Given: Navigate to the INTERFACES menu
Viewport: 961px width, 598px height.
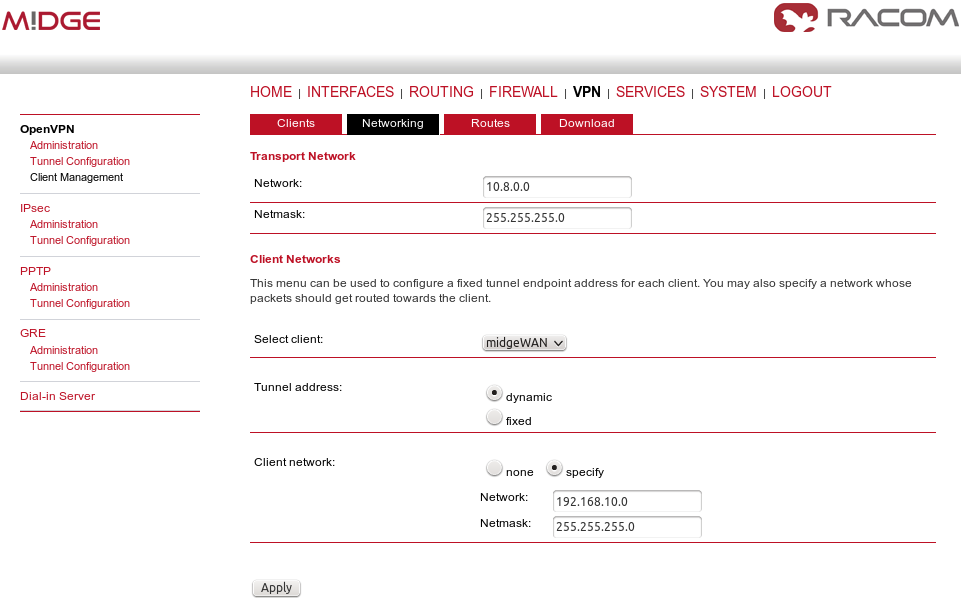Looking at the screenshot, I should point(350,92).
